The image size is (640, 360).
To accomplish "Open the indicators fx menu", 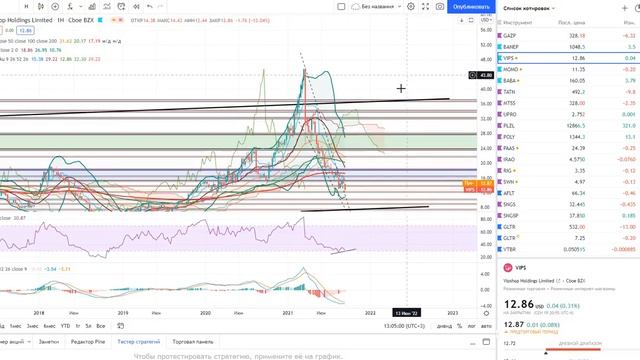I will point(70,7).
